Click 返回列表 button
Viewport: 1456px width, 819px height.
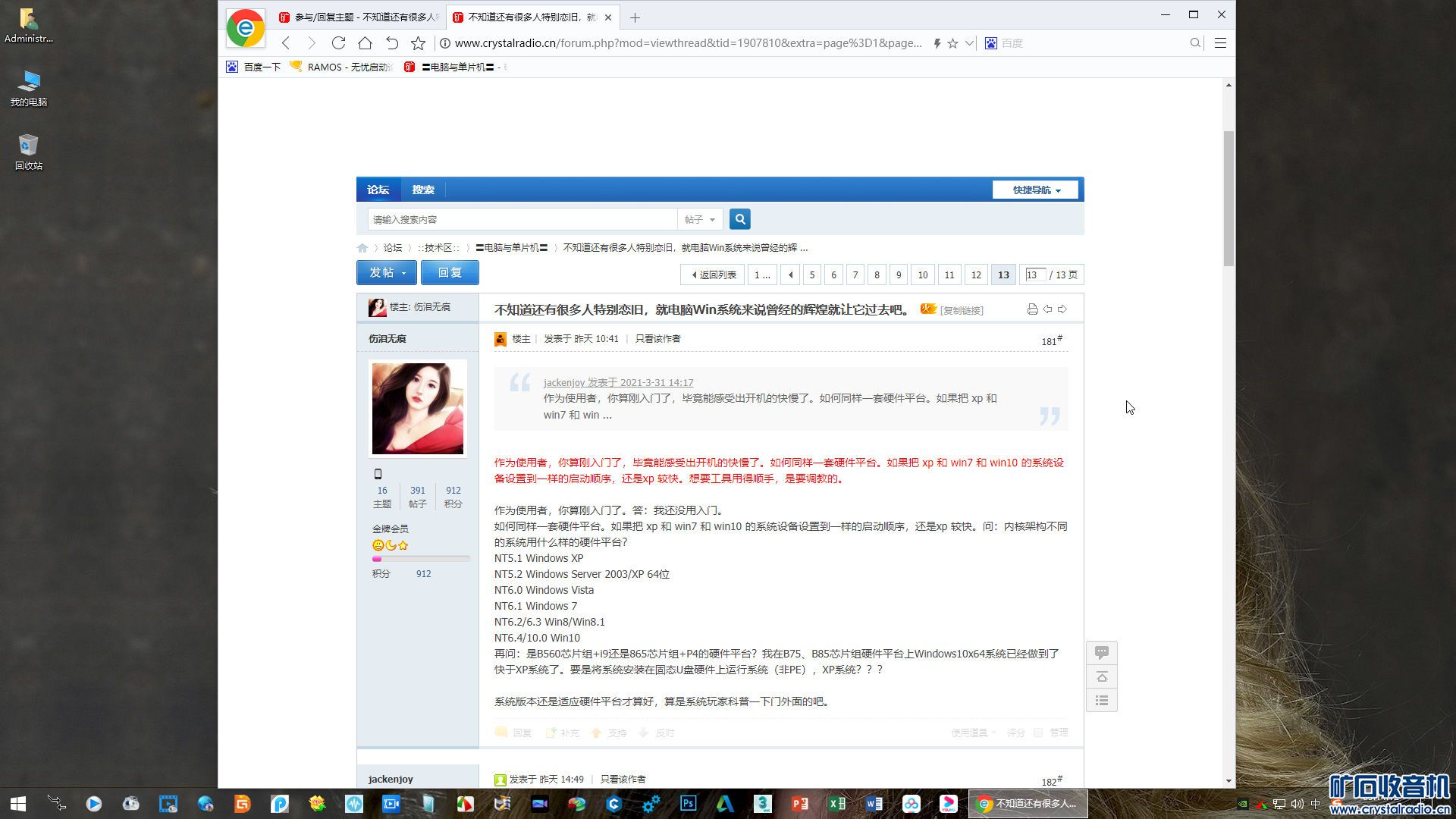click(713, 275)
